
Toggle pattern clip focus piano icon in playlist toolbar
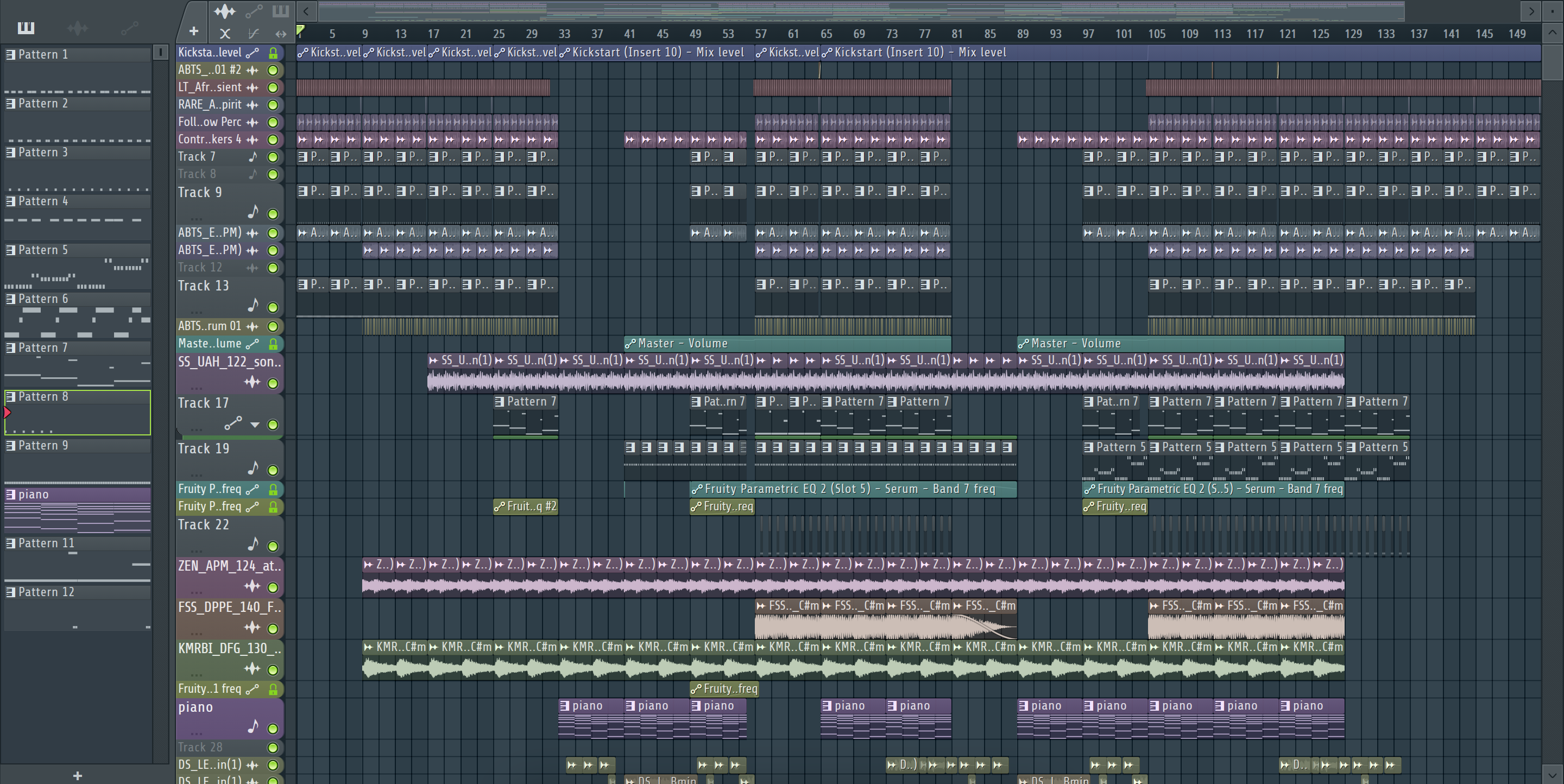click(x=281, y=11)
